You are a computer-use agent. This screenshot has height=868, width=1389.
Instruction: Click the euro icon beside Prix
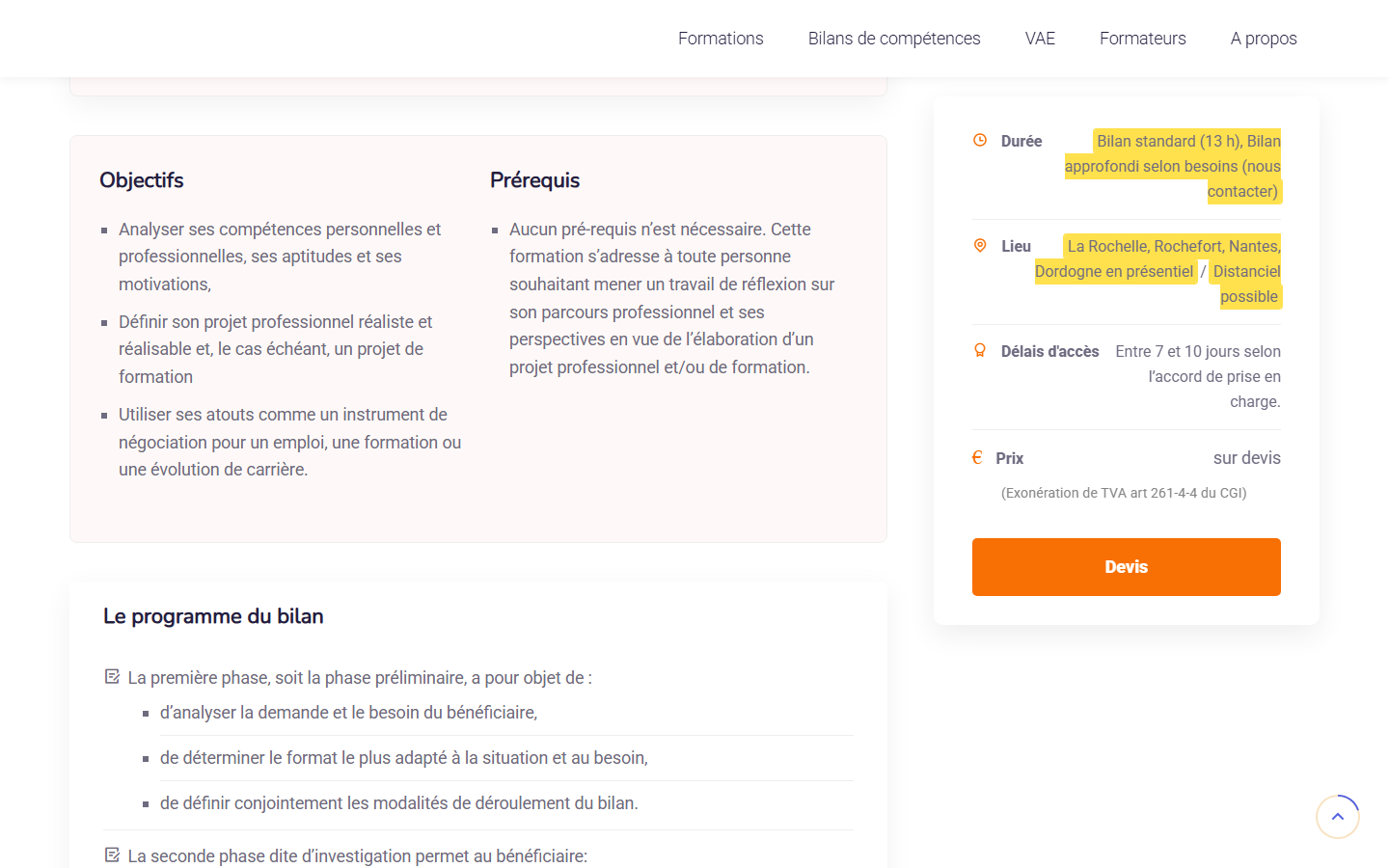click(x=977, y=457)
